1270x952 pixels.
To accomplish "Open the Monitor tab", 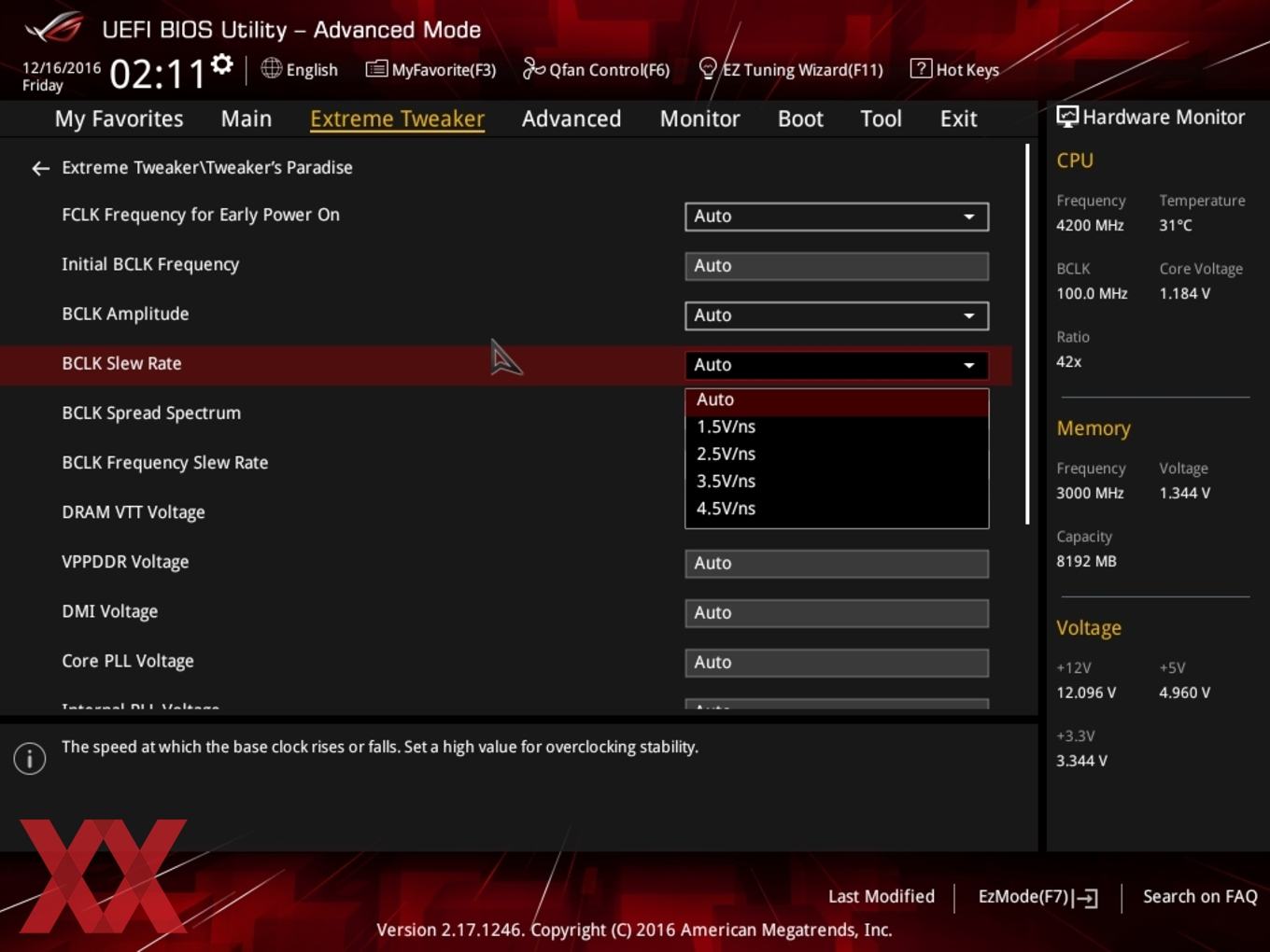I will click(x=699, y=119).
